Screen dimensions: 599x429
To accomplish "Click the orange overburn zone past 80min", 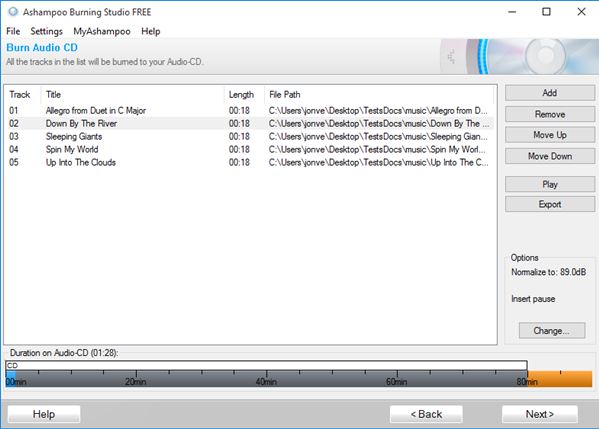I will 560,379.
